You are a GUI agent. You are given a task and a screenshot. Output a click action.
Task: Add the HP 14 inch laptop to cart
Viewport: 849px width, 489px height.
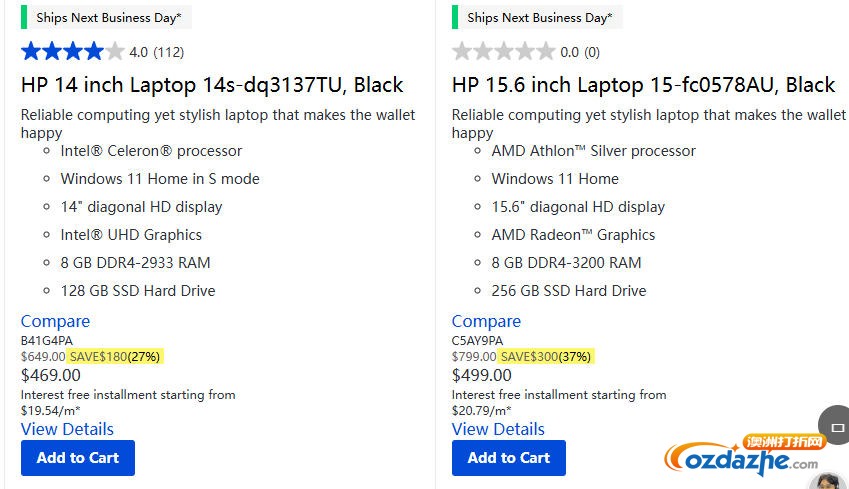pyautogui.click(x=77, y=458)
